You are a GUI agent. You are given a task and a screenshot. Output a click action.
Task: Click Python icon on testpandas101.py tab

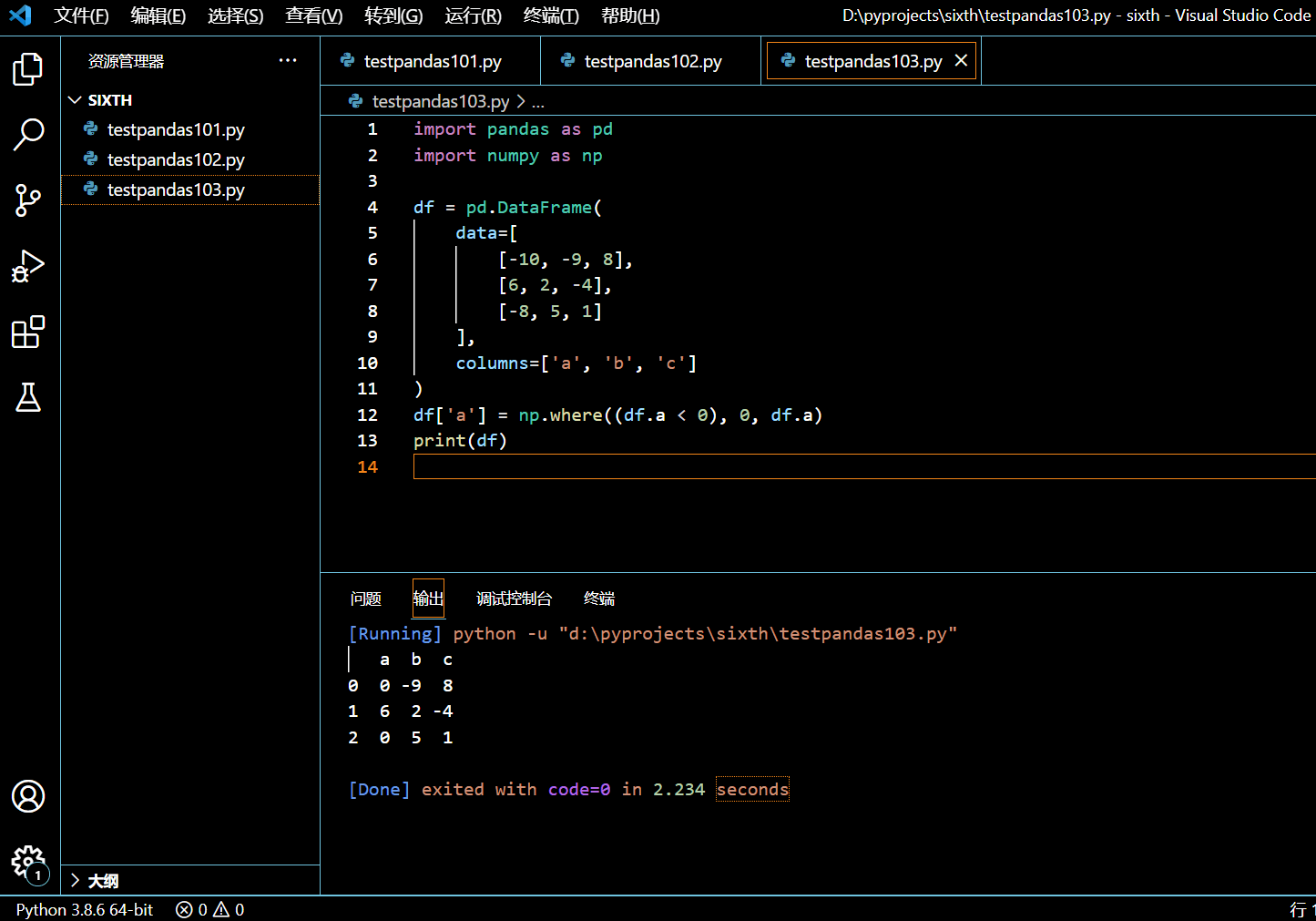pyautogui.click(x=347, y=60)
